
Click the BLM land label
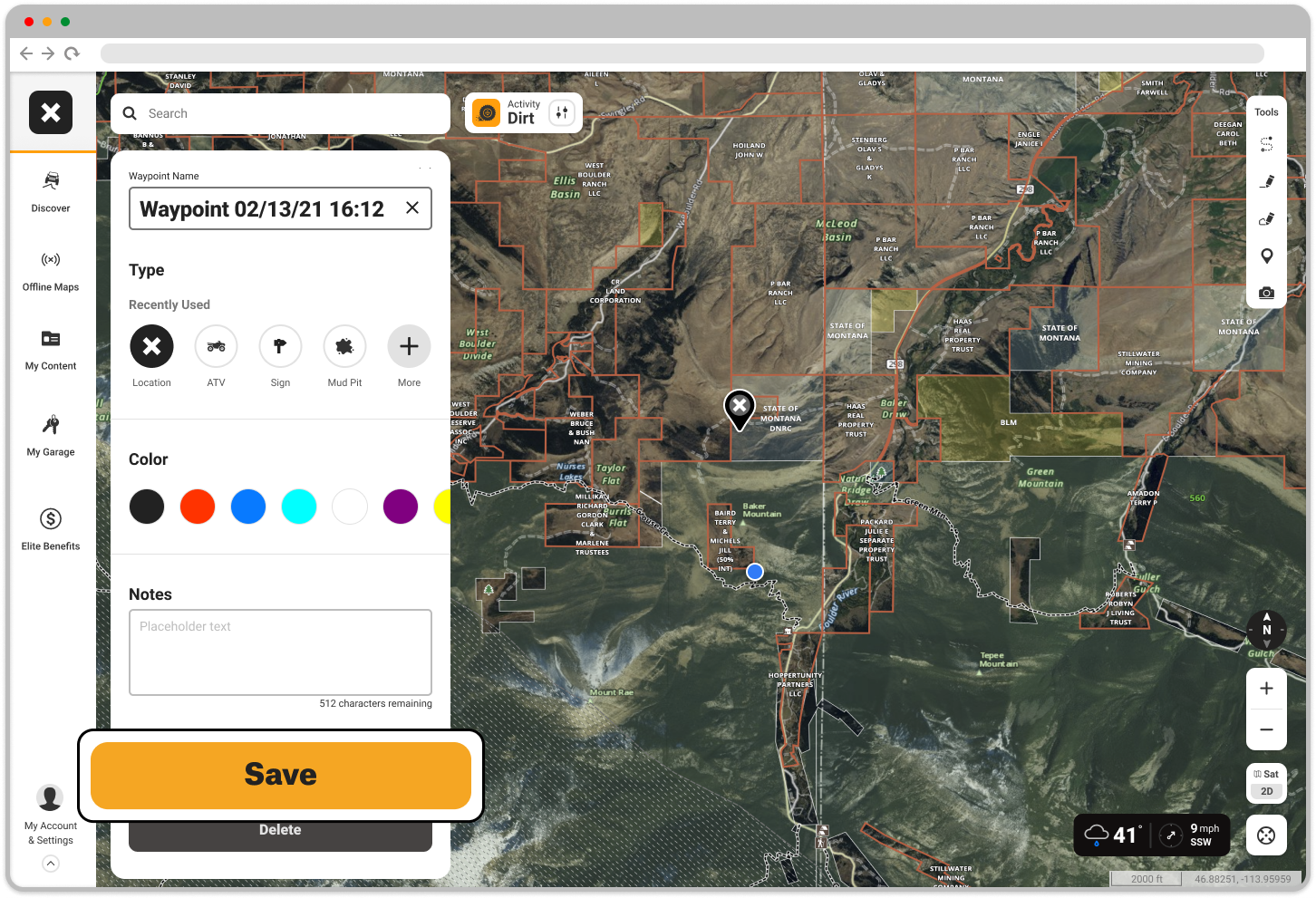click(1008, 423)
